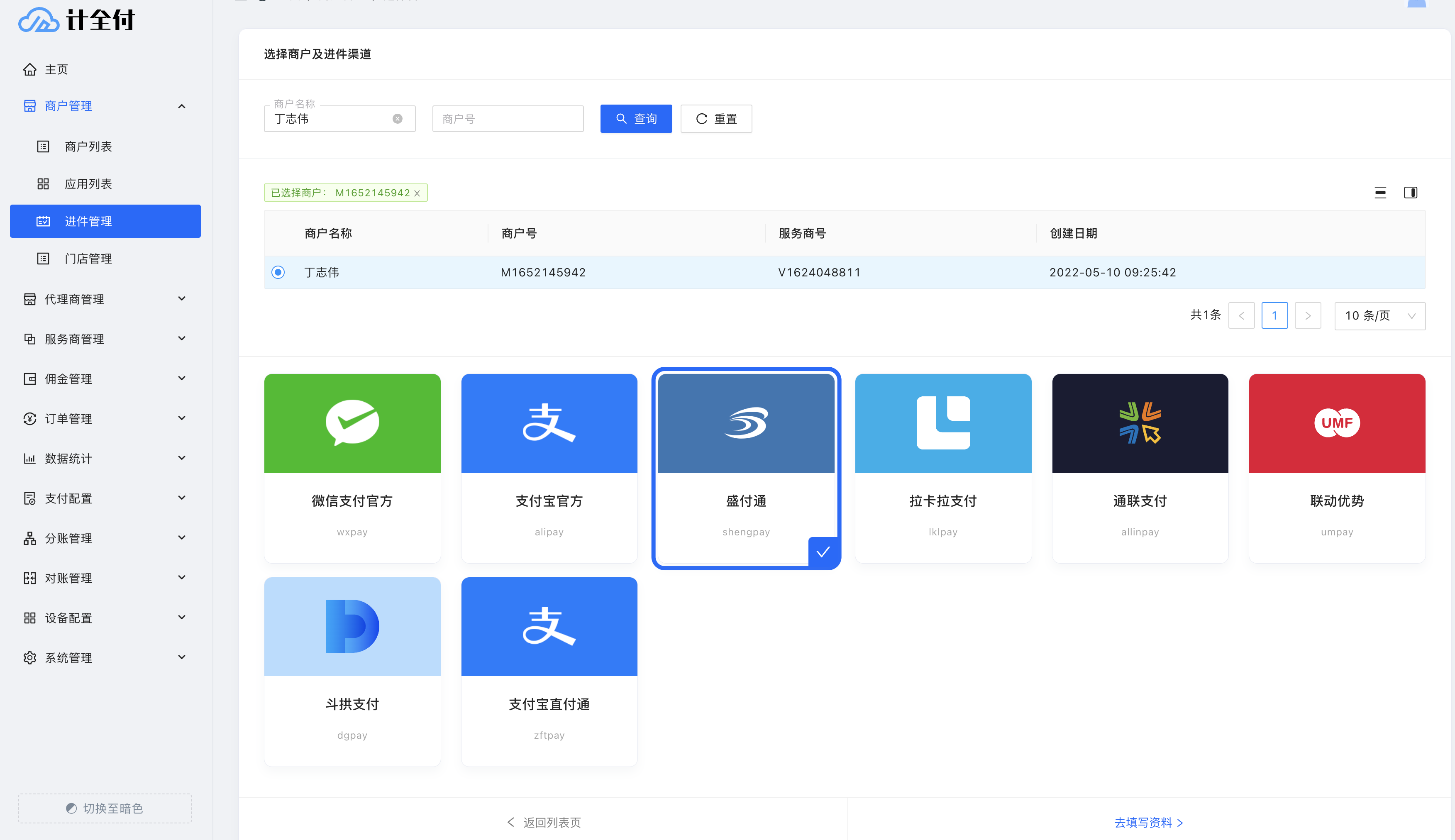Click the table density icon
The image size is (1455, 840).
[1380, 193]
